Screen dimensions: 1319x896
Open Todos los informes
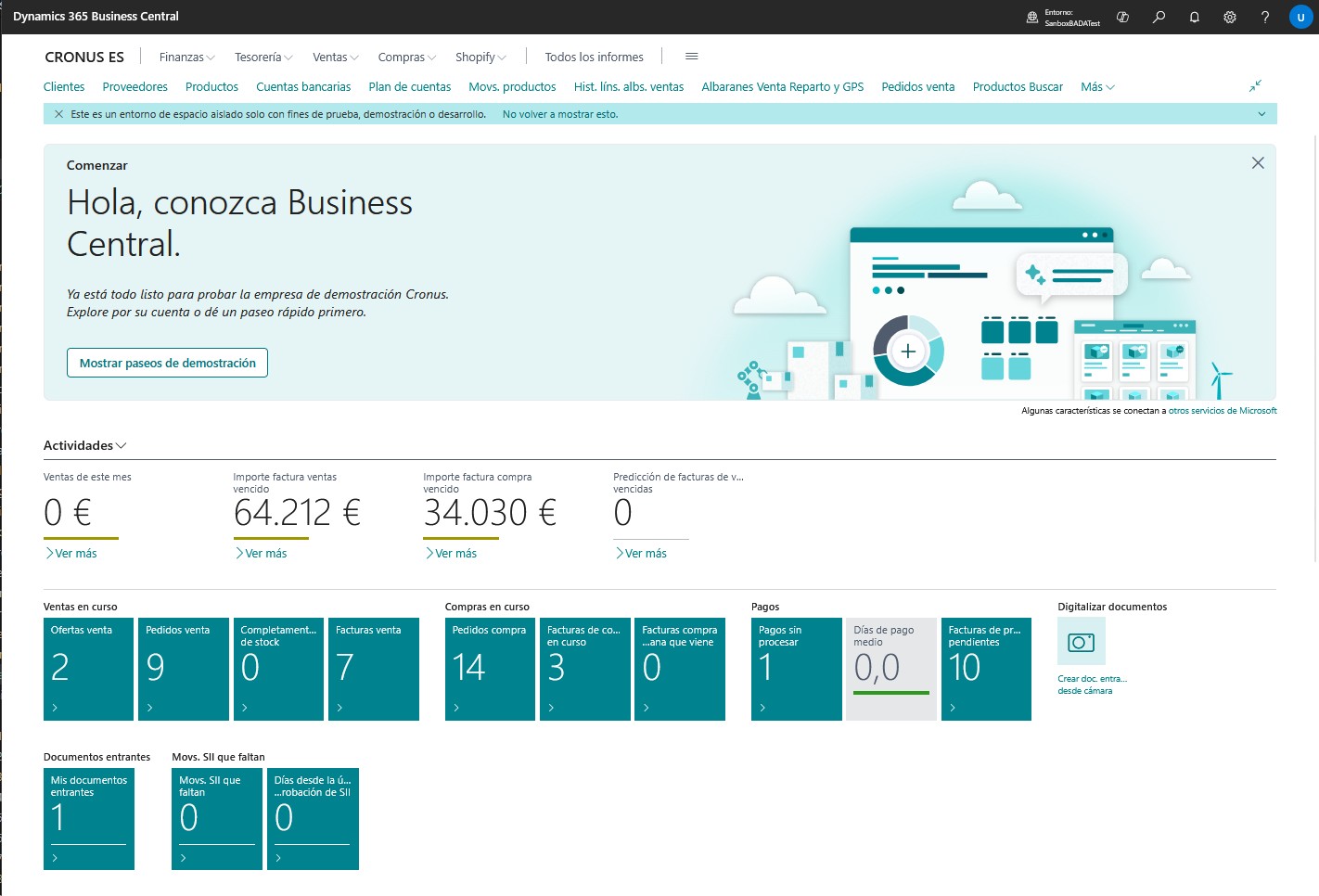[x=594, y=58]
